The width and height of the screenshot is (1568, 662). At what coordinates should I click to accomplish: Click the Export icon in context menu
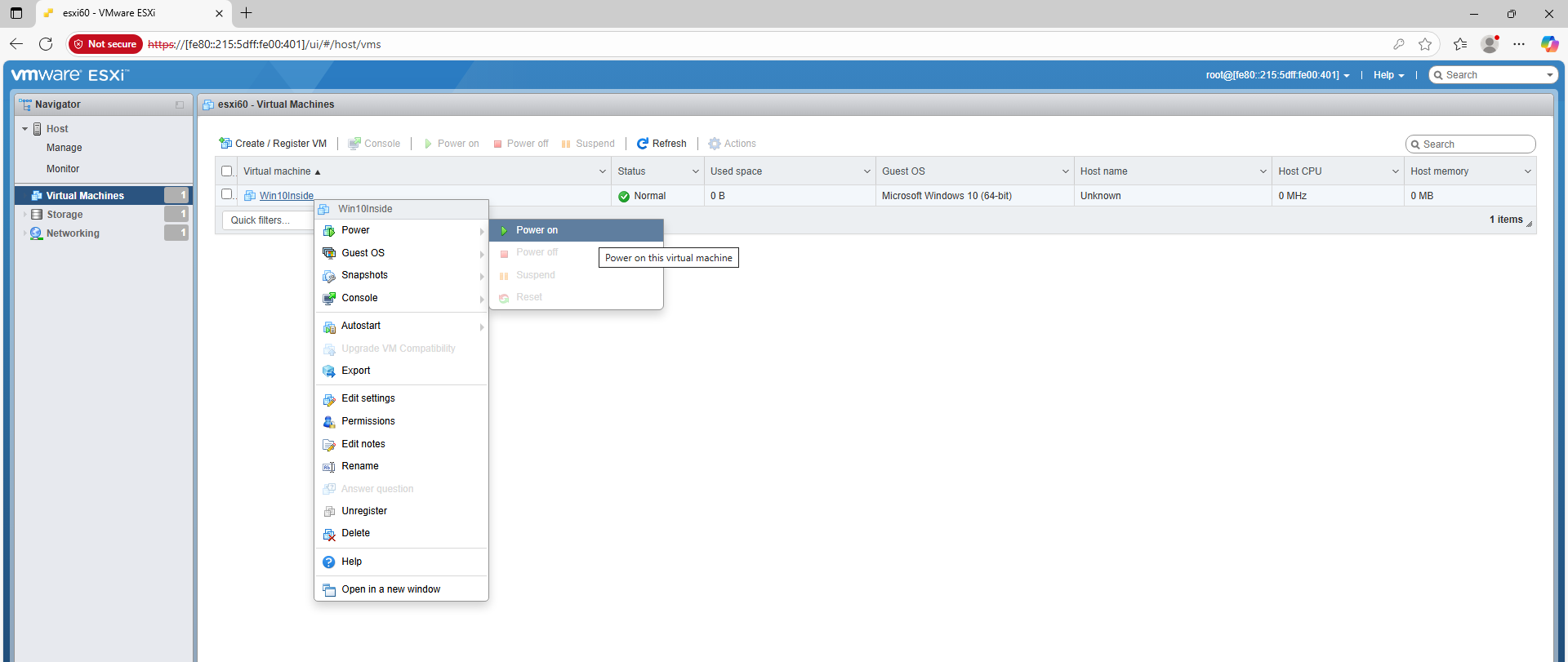tap(329, 371)
